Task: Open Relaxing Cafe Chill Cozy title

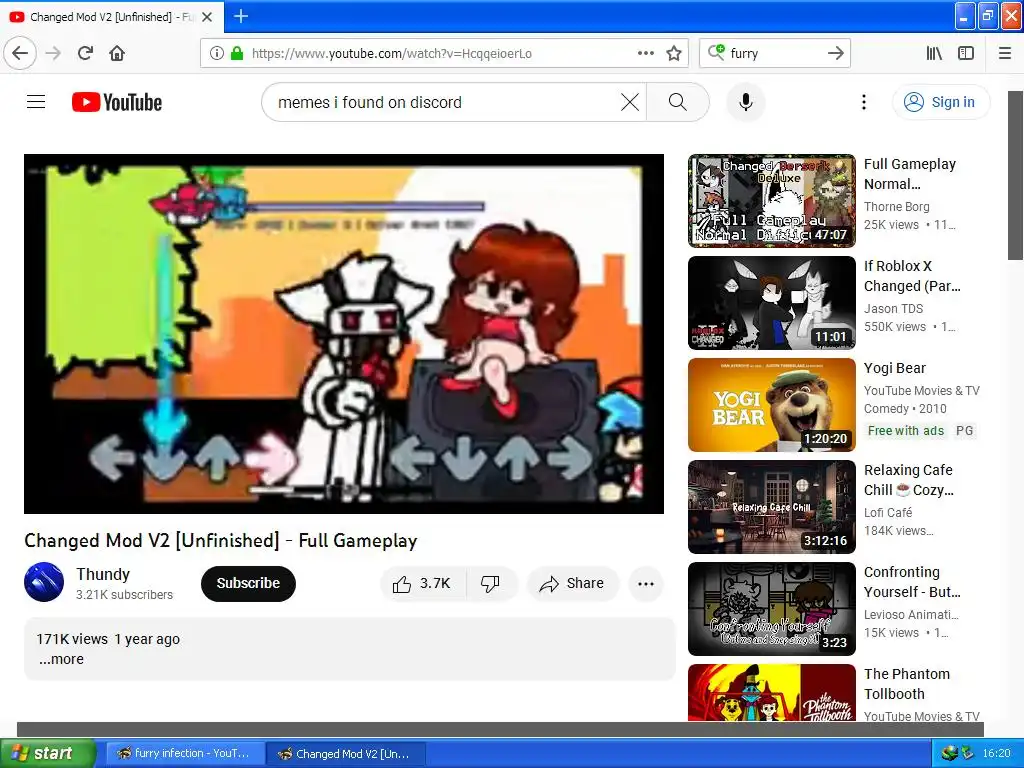Action: tap(908, 480)
